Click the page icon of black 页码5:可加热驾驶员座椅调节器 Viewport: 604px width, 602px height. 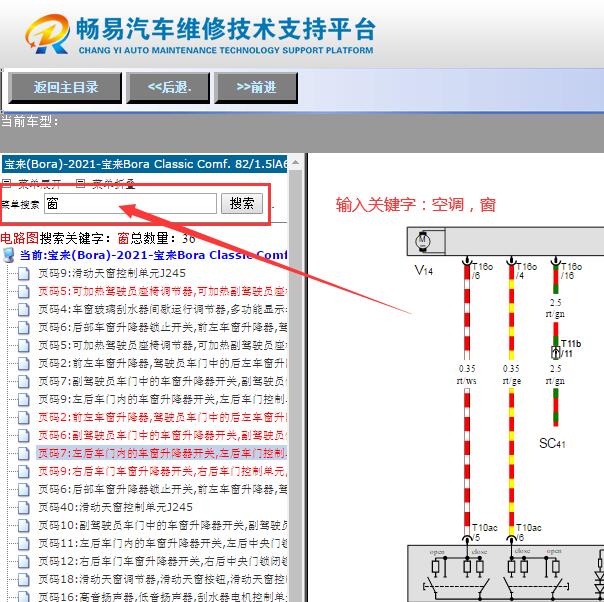[x=23, y=345]
